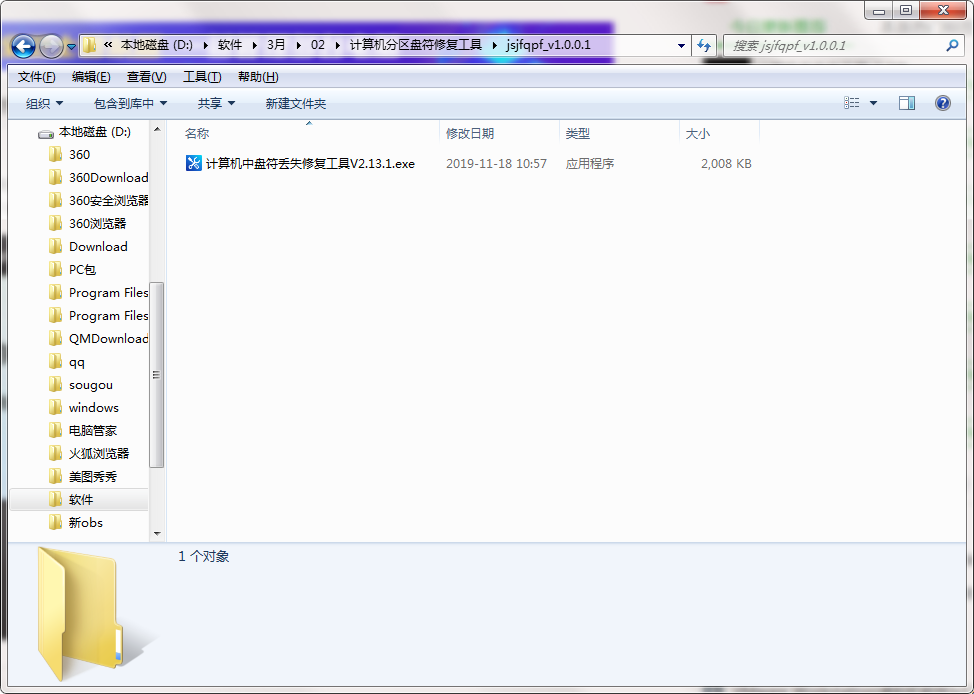974x694 pixels.
Task: Click the folder icon in address bar
Action: coord(90,45)
